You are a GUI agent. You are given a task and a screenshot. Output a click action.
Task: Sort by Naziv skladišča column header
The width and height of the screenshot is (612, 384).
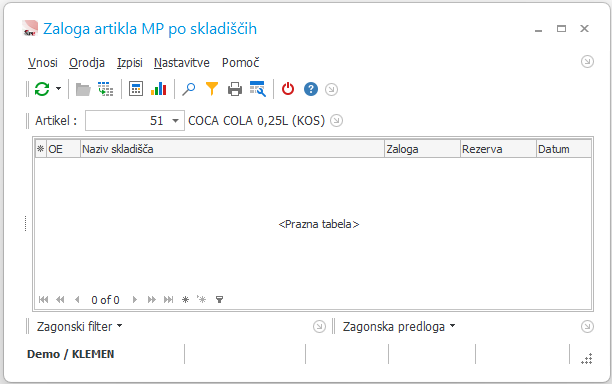pos(232,149)
